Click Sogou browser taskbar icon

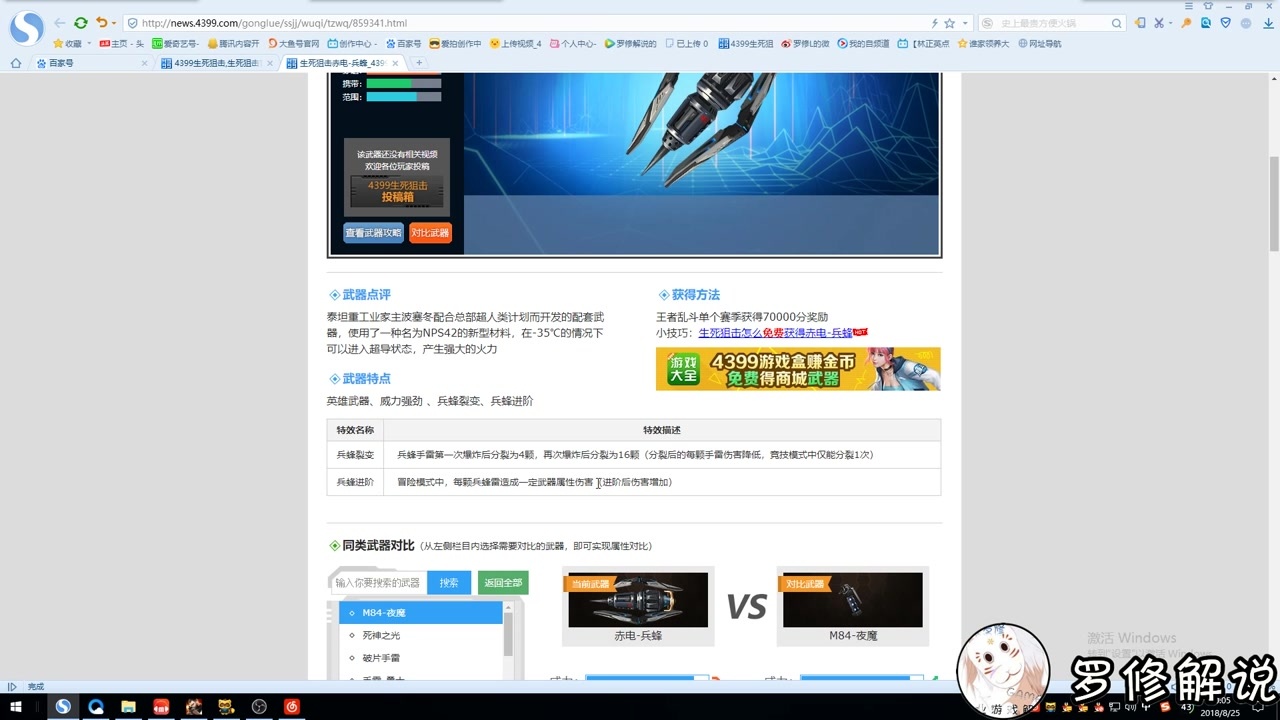64,706
